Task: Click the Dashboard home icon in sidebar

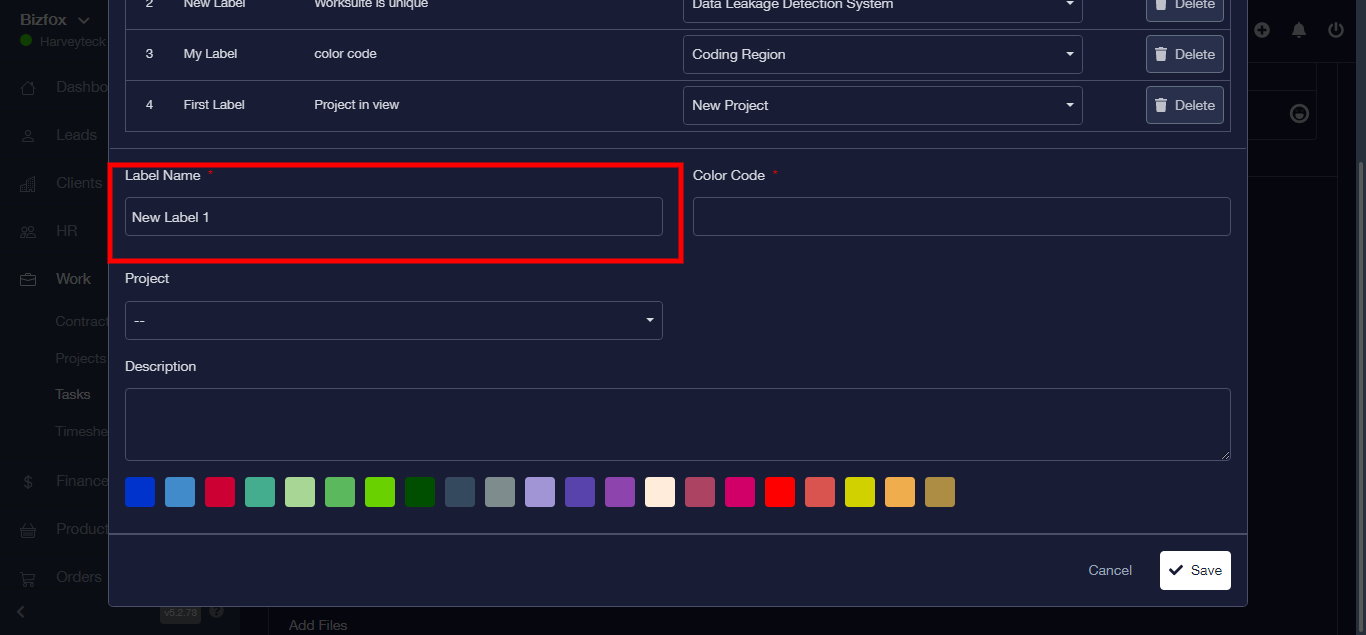Action: (29, 88)
